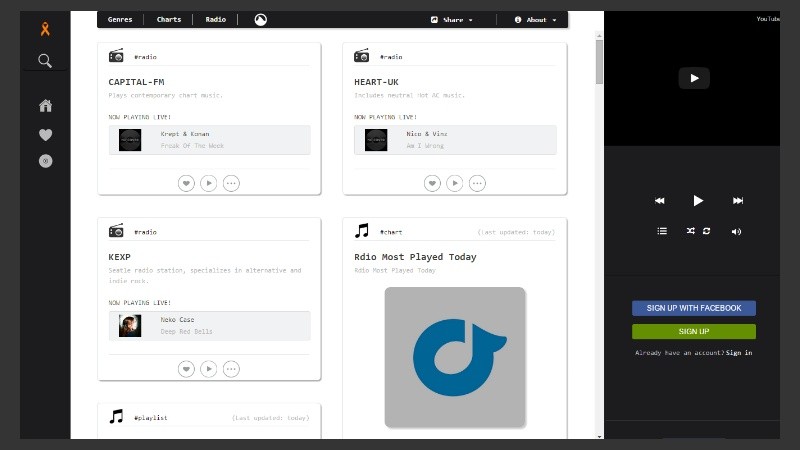This screenshot has height=450, width=800.
Task: Click the search magnifier in the sidebar
Action: click(45, 61)
